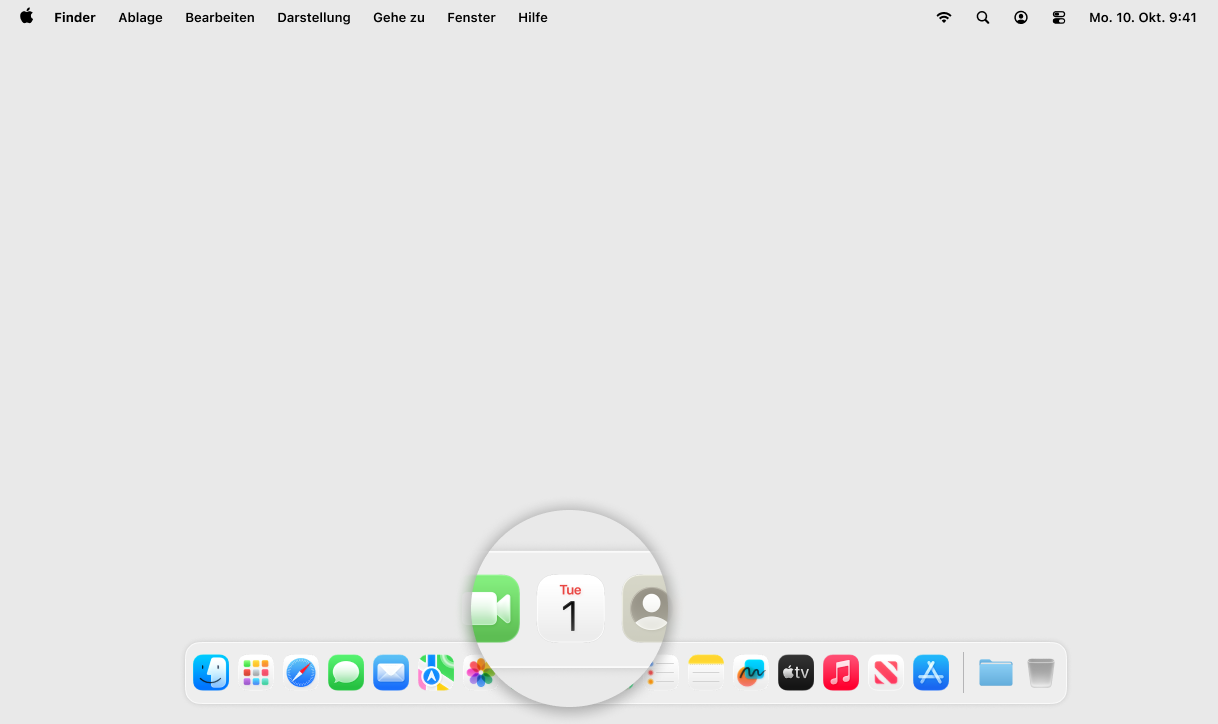
Task: Open the Ablage menu
Action: point(140,17)
